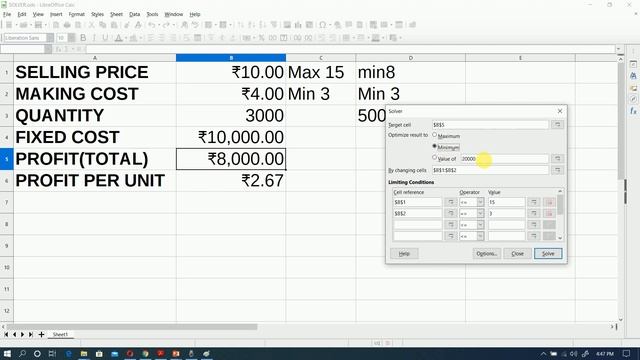640x360 pixels.
Task: Toggle Bold in formatting toolbar
Action: click(x=83, y=38)
